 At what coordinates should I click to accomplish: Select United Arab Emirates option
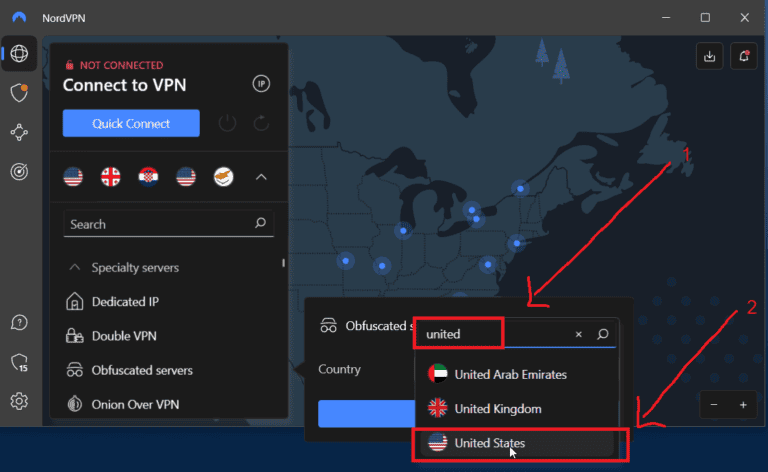[x=510, y=374]
